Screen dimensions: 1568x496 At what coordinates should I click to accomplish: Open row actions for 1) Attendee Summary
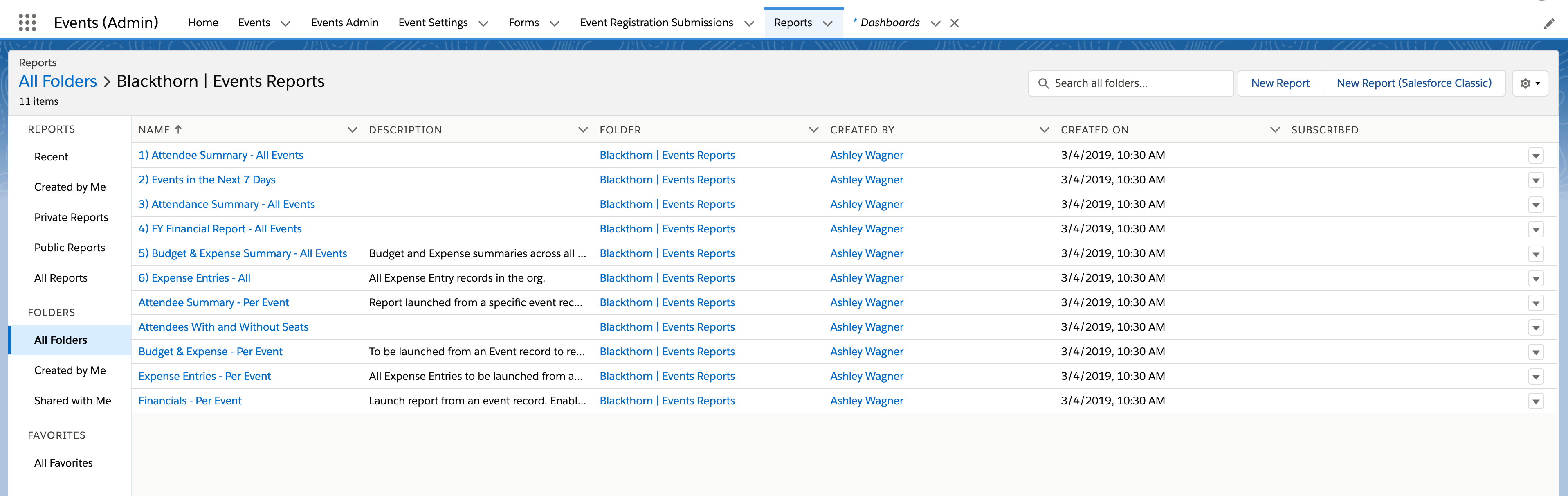click(1535, 156)
